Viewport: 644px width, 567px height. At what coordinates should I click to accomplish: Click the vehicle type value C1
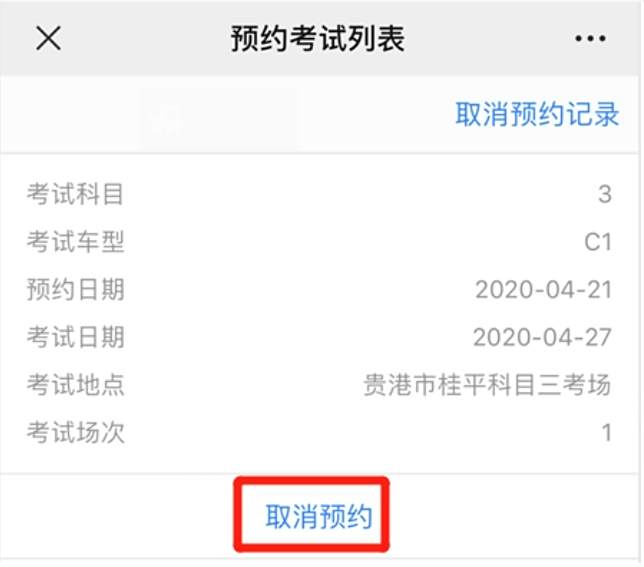598,241
